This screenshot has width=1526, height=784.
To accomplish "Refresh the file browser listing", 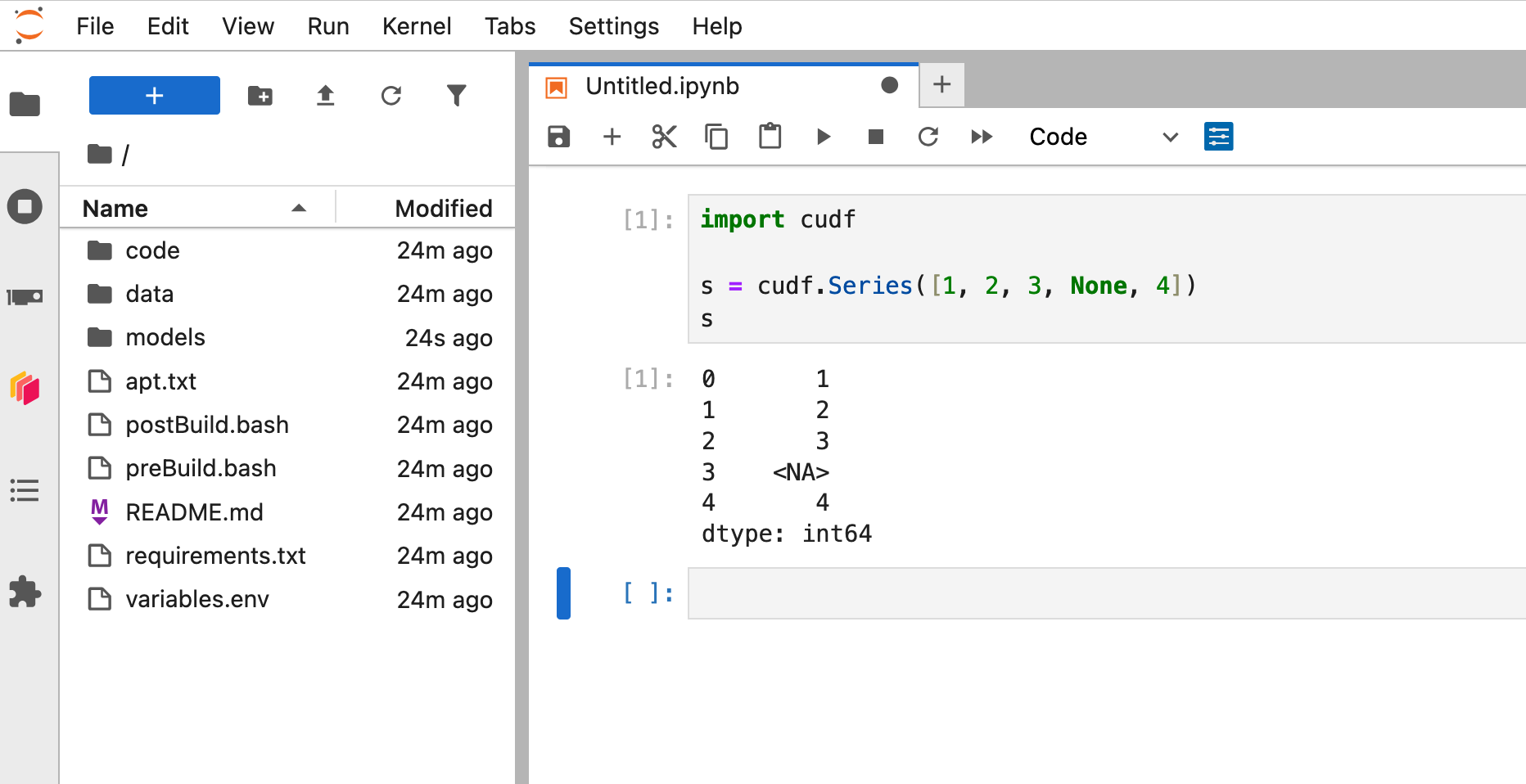I will click(x=391, y=95).
